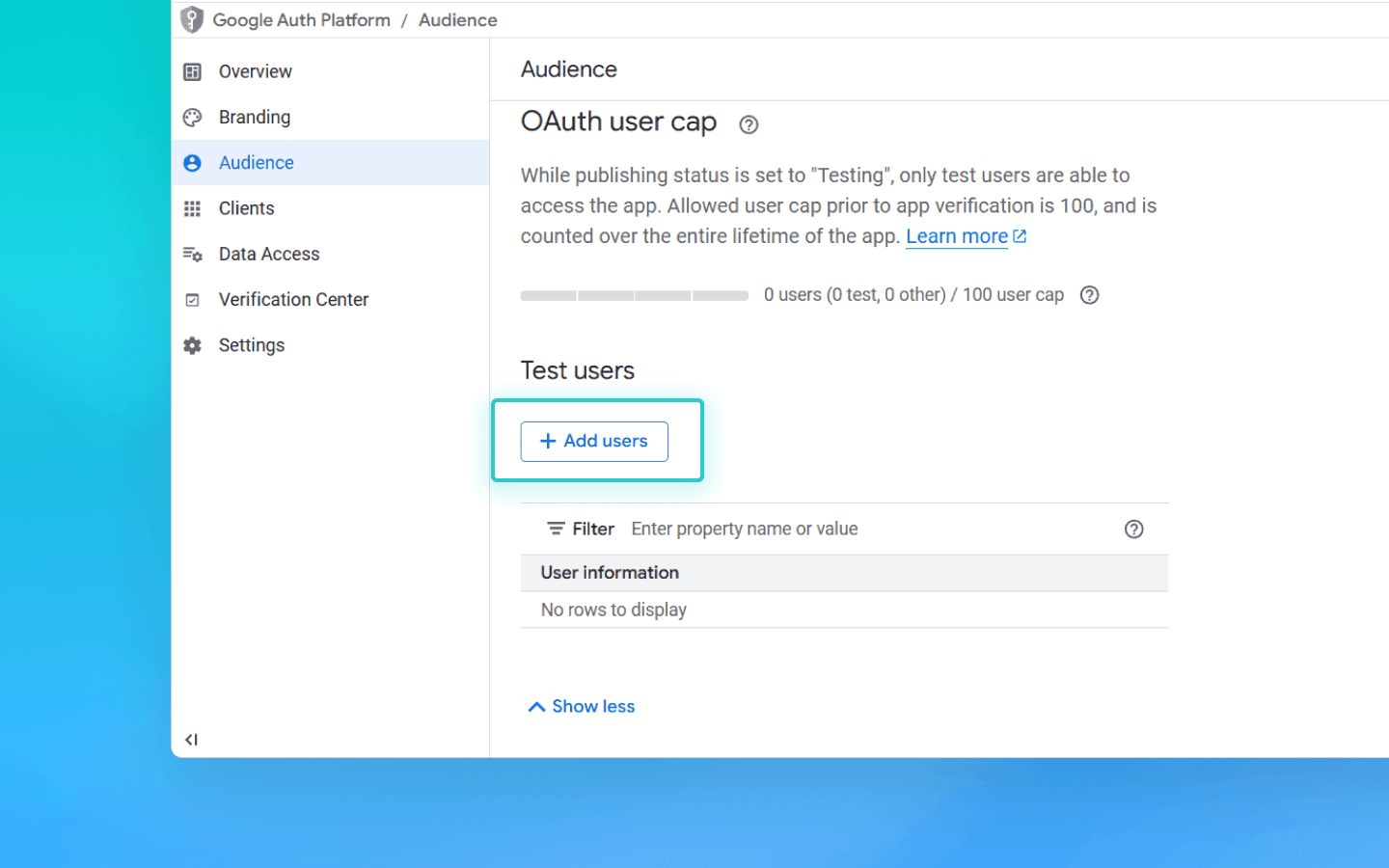The height and width of the screenshot is (868, 1389).
Task: Open the OAuth user cap help icon
Action: click(x=749, y=124)
